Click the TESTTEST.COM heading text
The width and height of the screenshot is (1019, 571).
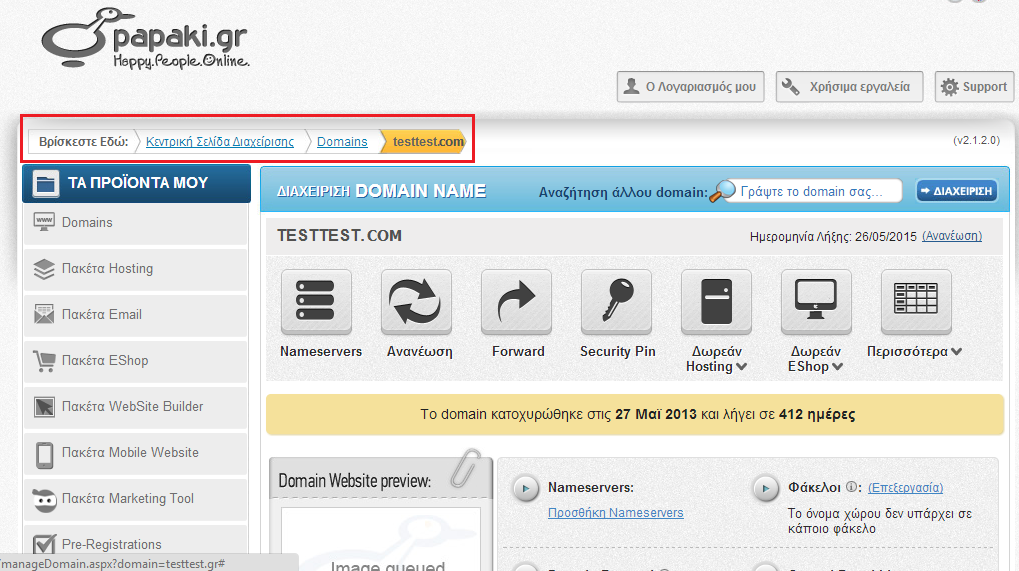[339, 235]
